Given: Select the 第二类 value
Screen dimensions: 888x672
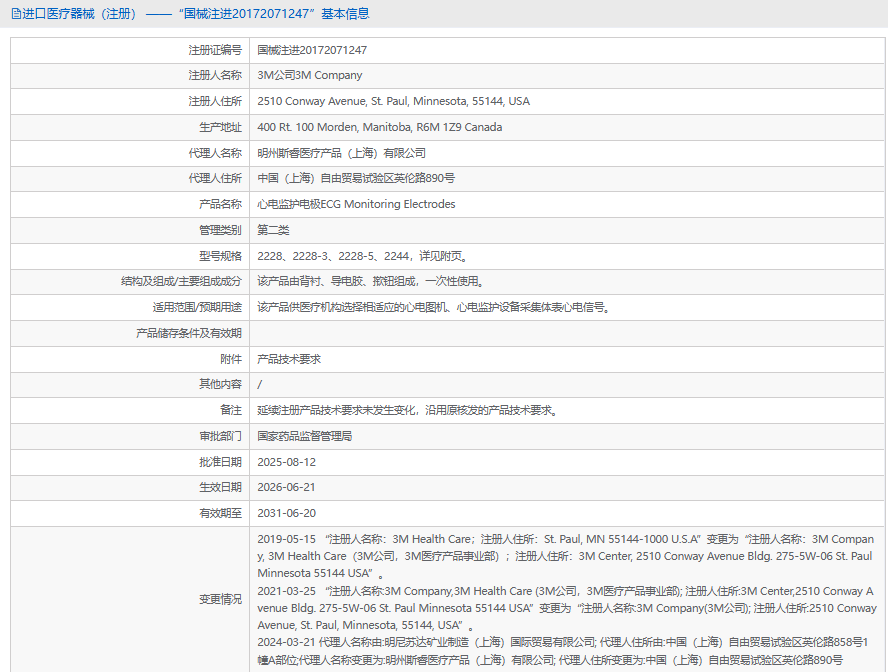Looking at the screenshot, I should coord(274,230).
